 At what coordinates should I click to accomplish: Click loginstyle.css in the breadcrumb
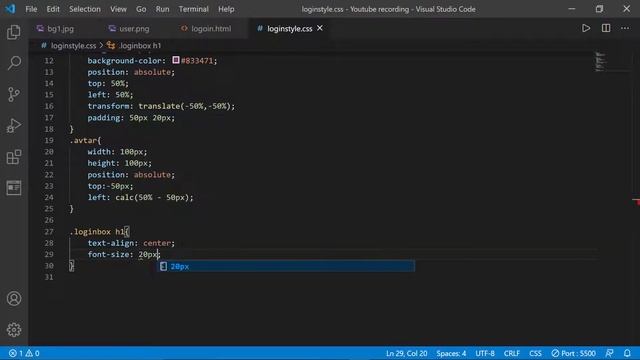(73, 46)
